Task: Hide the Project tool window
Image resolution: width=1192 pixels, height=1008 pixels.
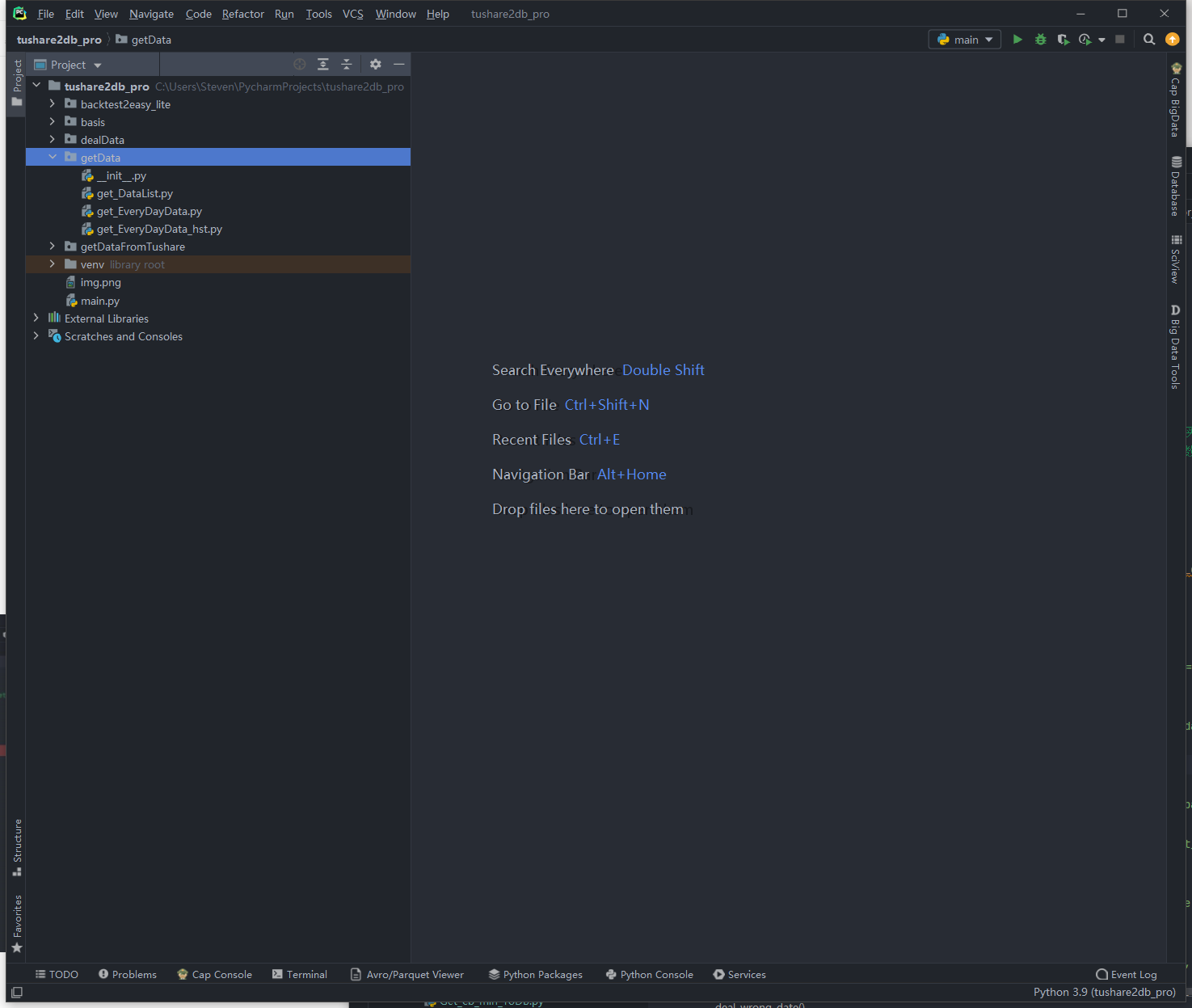Action: pyautogui.click(x=399, y=65)
